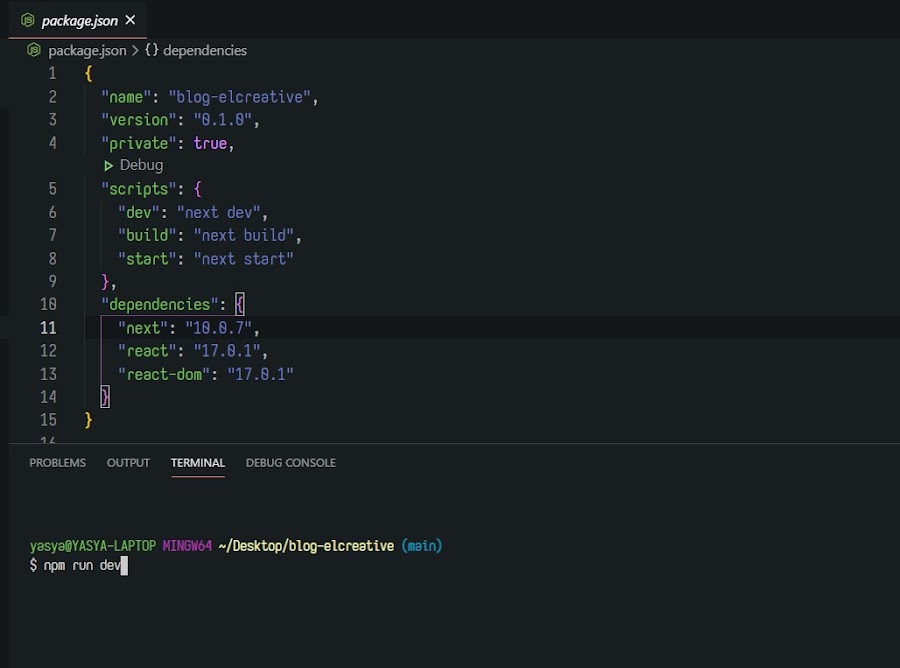This screenshot has height=668, width=900.
Task: Click the braces icon before dependencies breadcrumb
Action: pos(152,50)
